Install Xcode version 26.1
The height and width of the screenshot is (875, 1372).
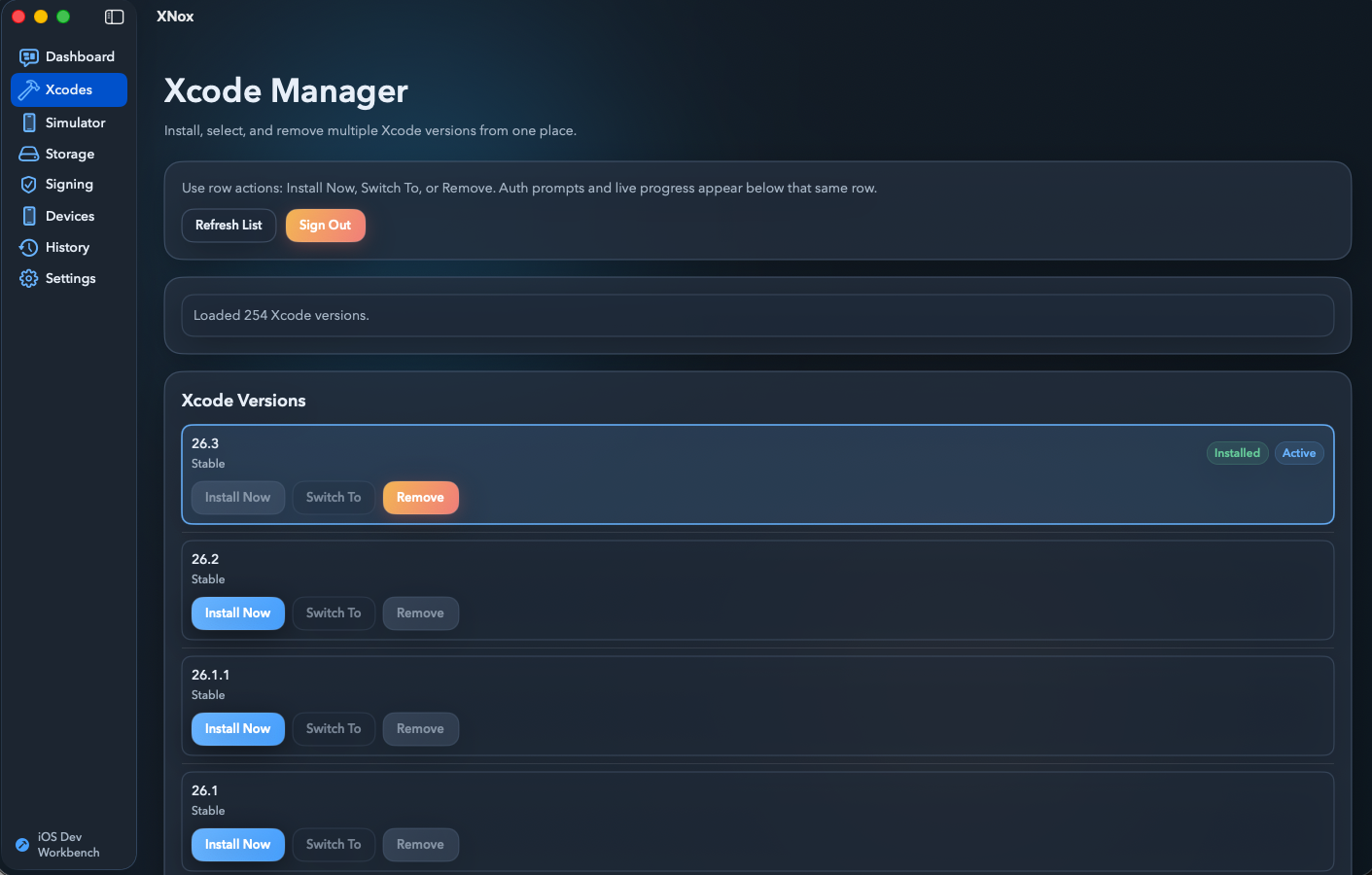point(237,844)
